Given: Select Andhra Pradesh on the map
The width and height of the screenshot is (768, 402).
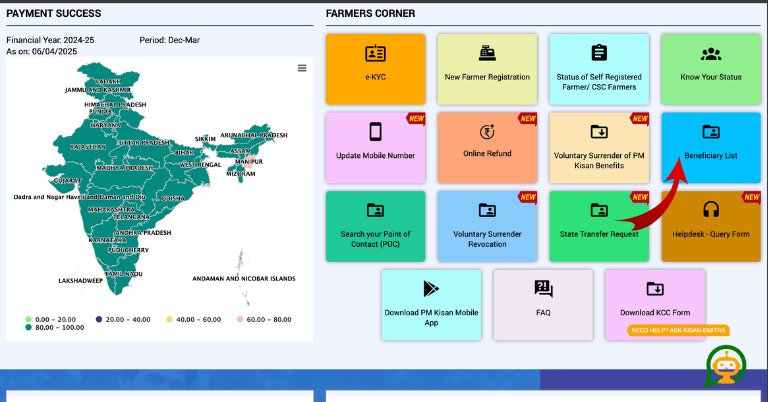Looking at the screenshot, I should tap(143, 233).
